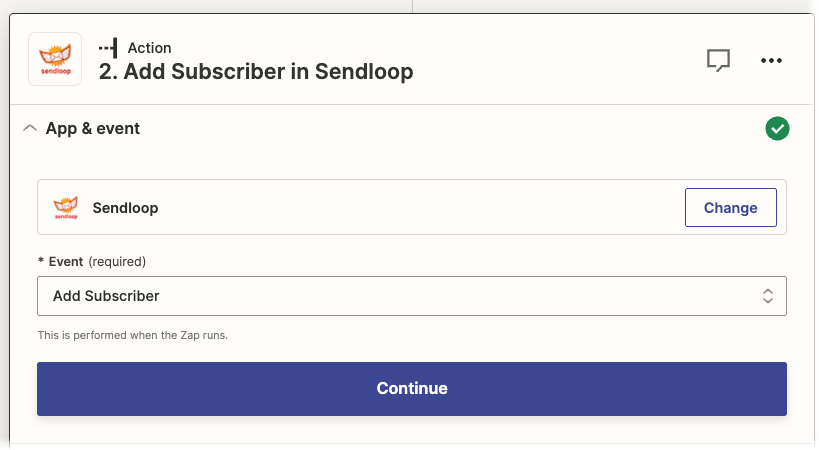Image resolution: width=819 pixels, height=450 pixels.
Task: Toggle the "App & event" section heading
Action: [93, 129]
